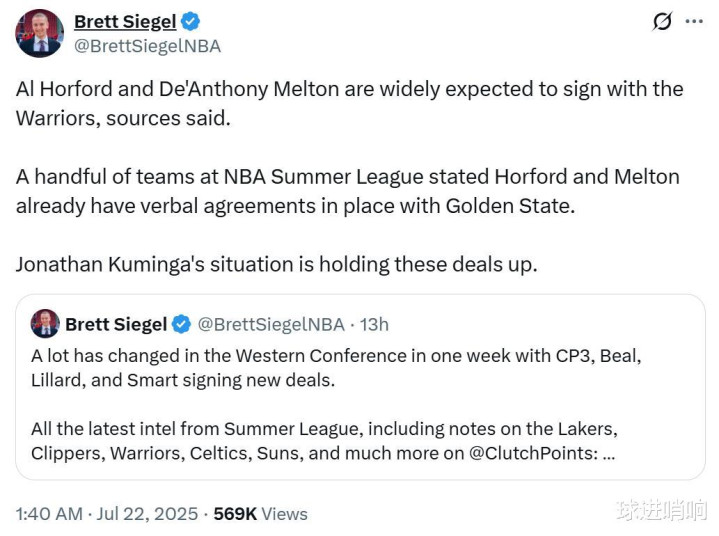Click Brett Siegel's large profile avatar
719x536 pixels.
[40, 33]
